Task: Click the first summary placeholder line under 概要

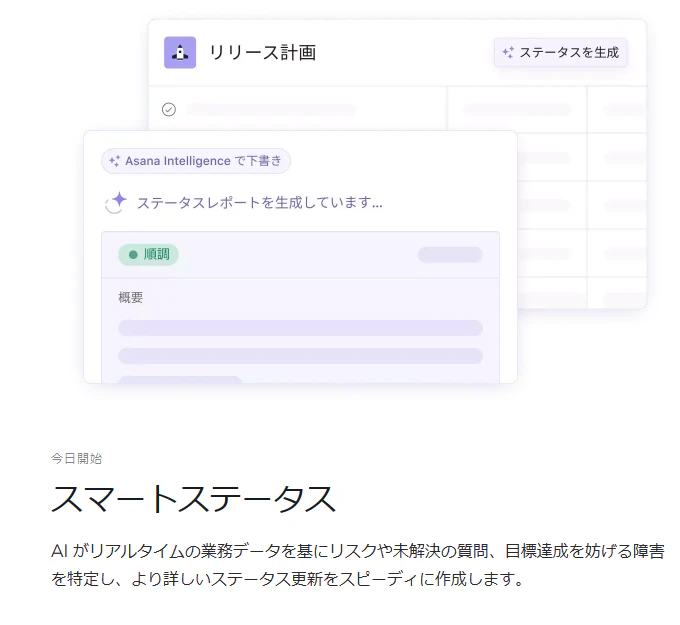Action: click(x=301, y=328)
